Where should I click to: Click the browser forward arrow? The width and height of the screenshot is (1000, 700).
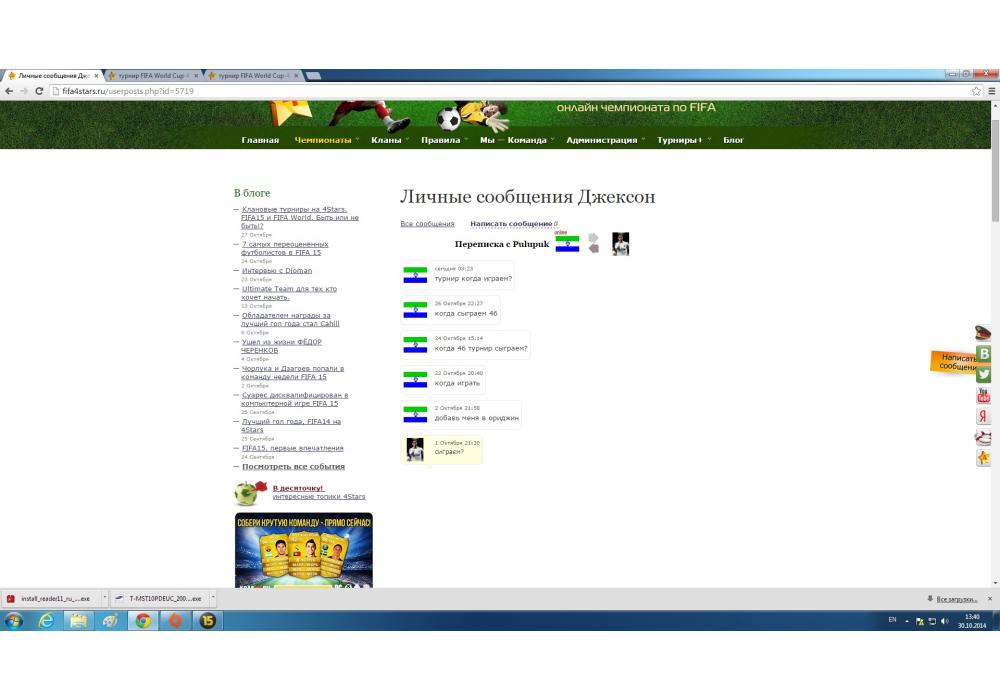[x=24, y=91]
